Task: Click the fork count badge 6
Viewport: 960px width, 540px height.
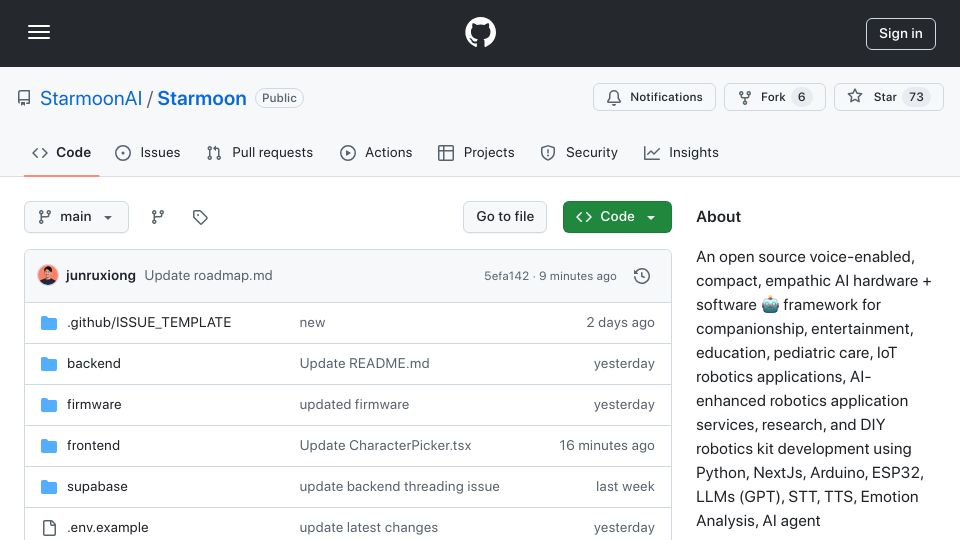Action: point(801,97)
